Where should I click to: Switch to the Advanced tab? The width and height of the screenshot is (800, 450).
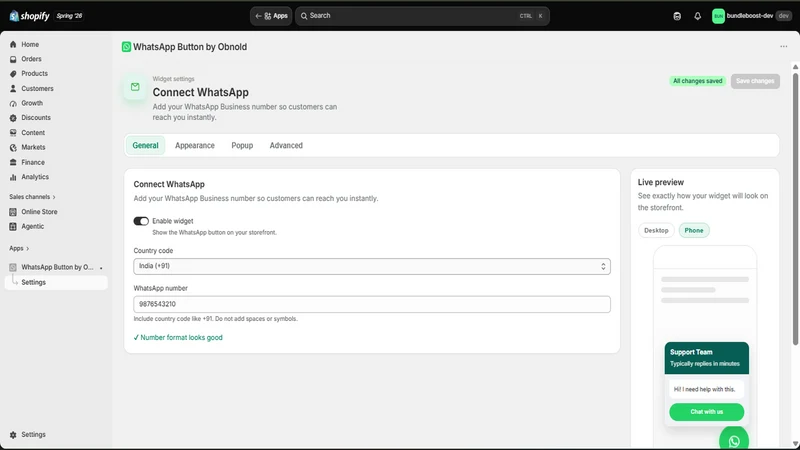286,145
